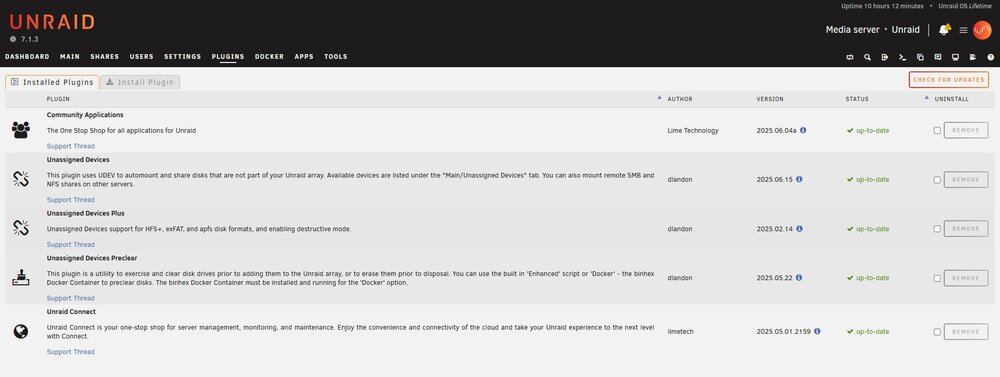
Task: Open the Settings menu
Action: tap(182, 57)
